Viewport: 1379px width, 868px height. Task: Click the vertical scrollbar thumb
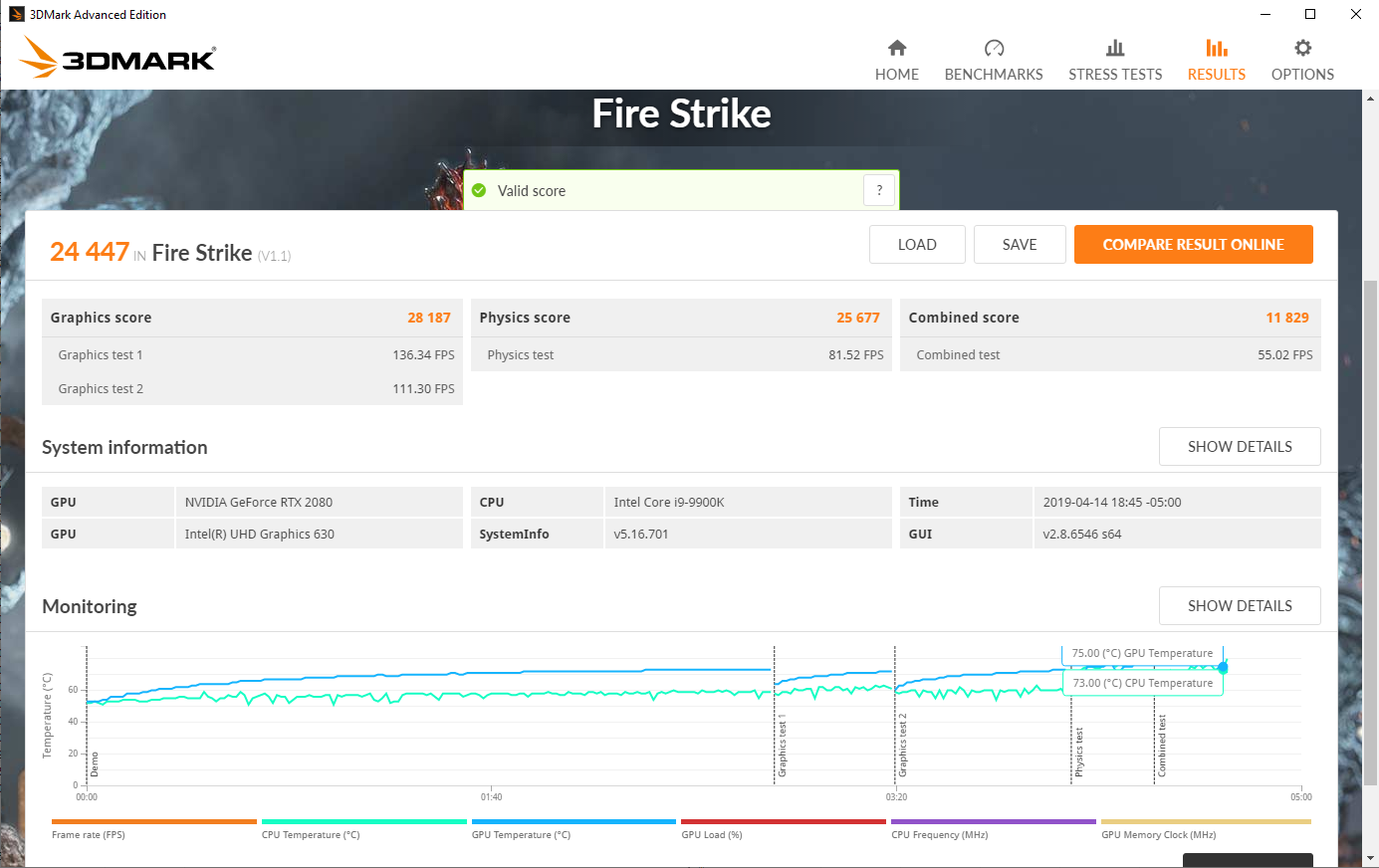click(1370, 533)
